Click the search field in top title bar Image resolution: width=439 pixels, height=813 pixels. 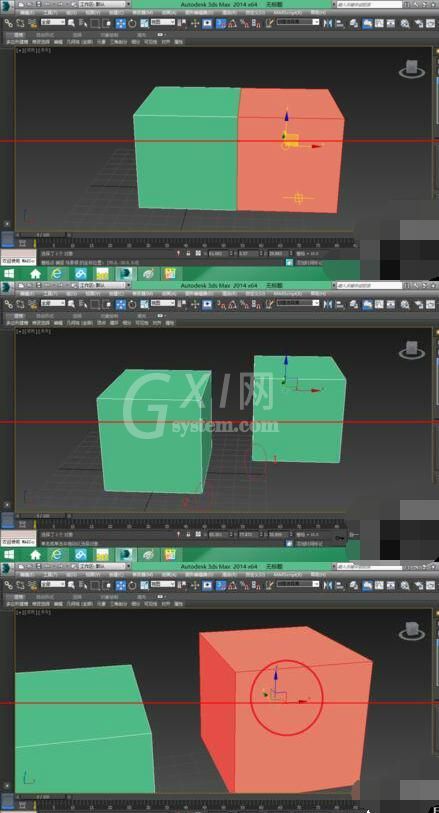(369, 4)
